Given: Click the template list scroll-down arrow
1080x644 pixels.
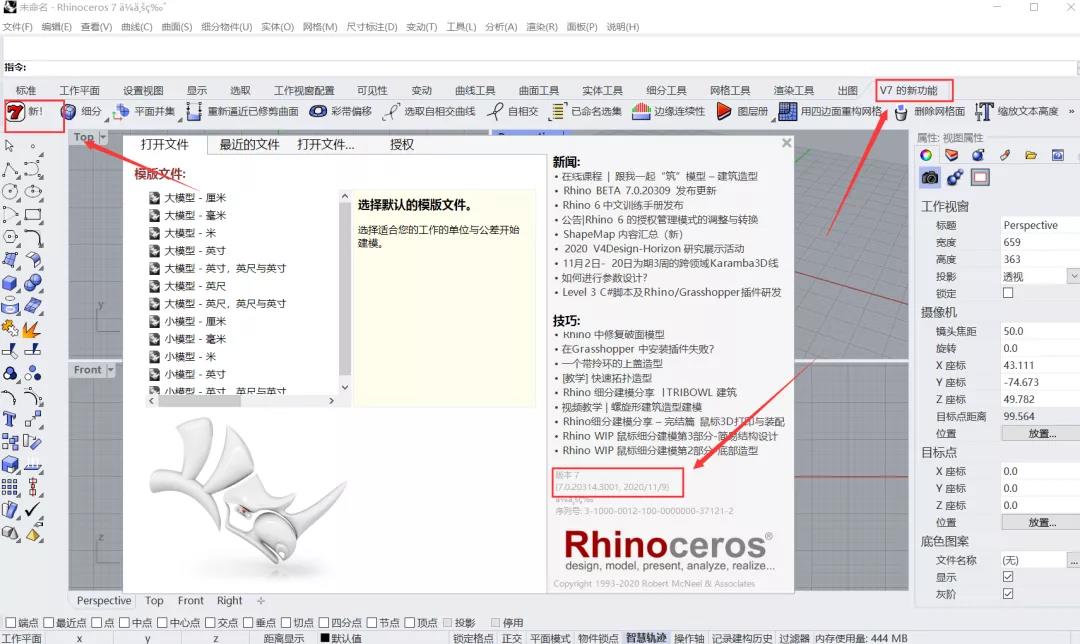Looking at the screenshot, I should tap(345, 388).
